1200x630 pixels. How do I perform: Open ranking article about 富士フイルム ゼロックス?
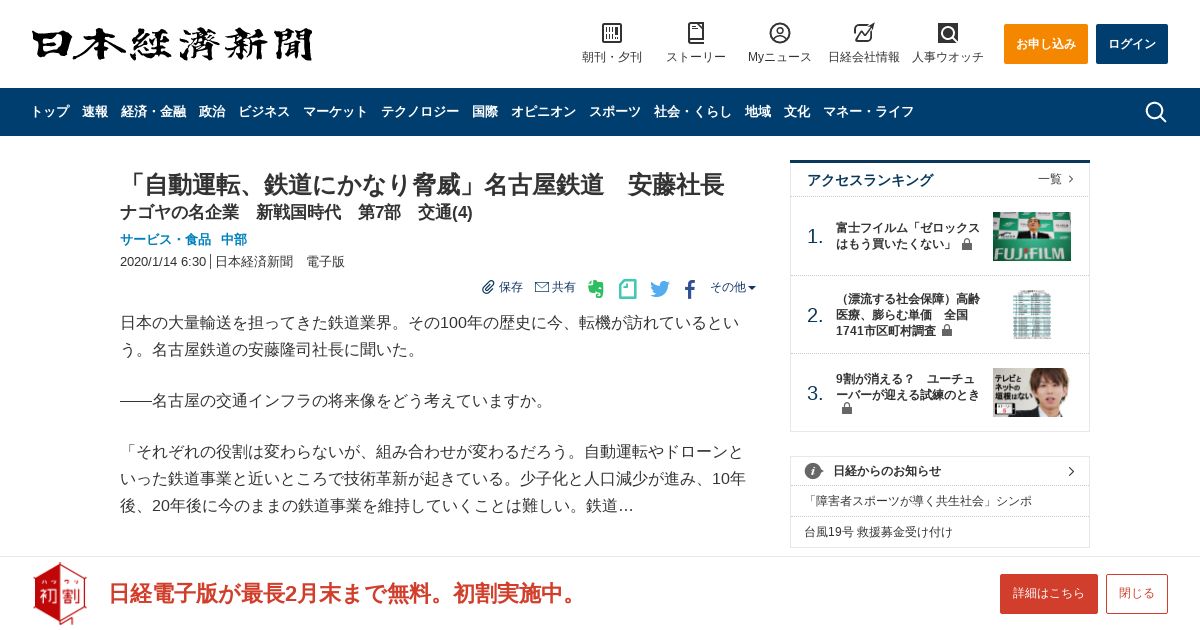point(907,236)
